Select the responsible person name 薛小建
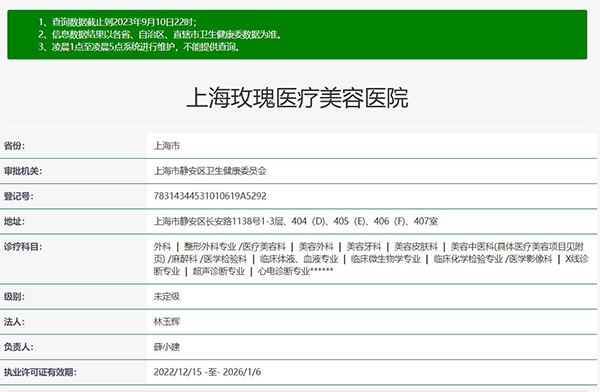Image resolution: width=600 pixels, height=392 pixels. [166, 347]
